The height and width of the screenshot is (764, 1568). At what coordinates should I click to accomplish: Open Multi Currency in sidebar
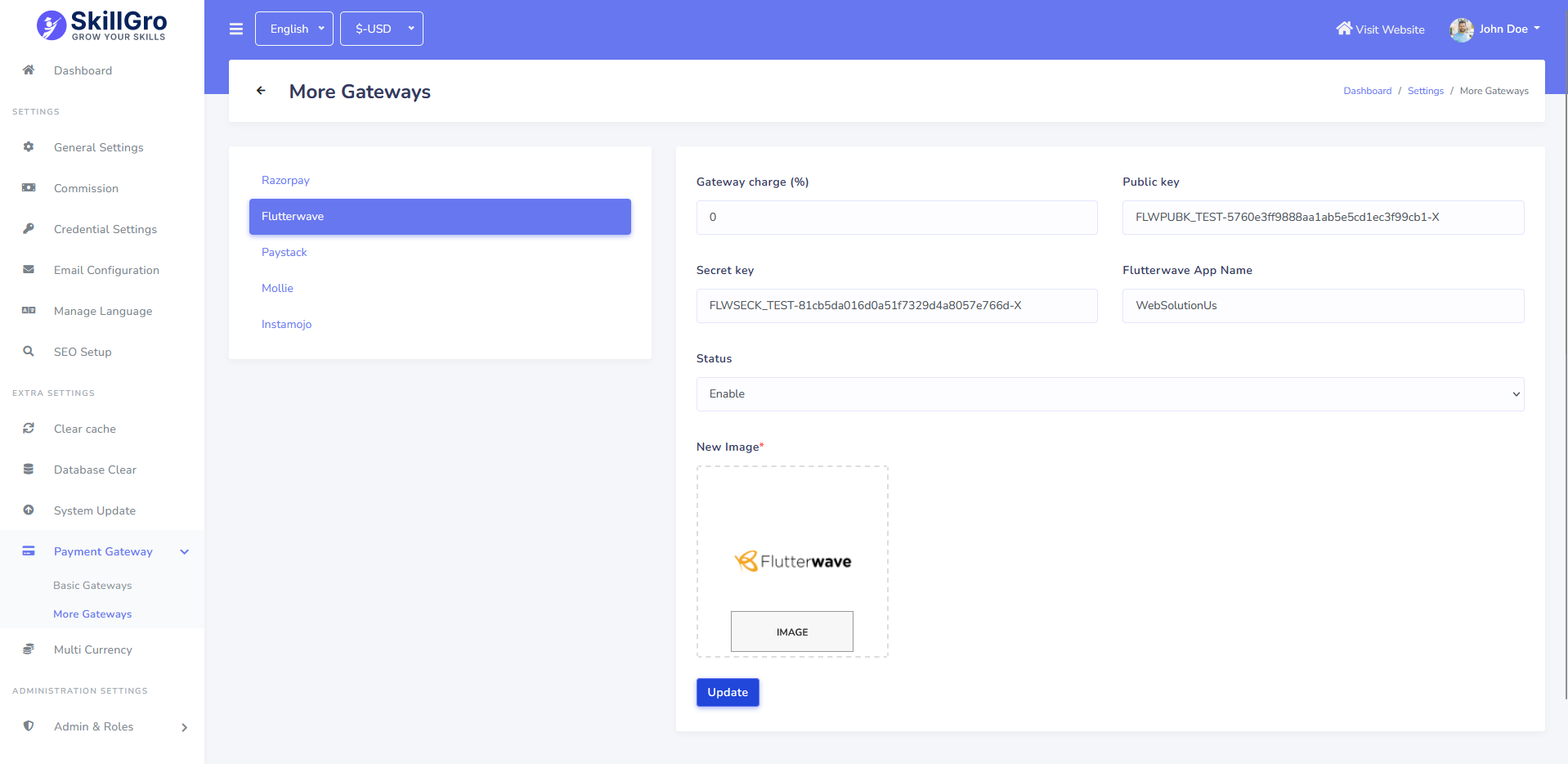93,649
